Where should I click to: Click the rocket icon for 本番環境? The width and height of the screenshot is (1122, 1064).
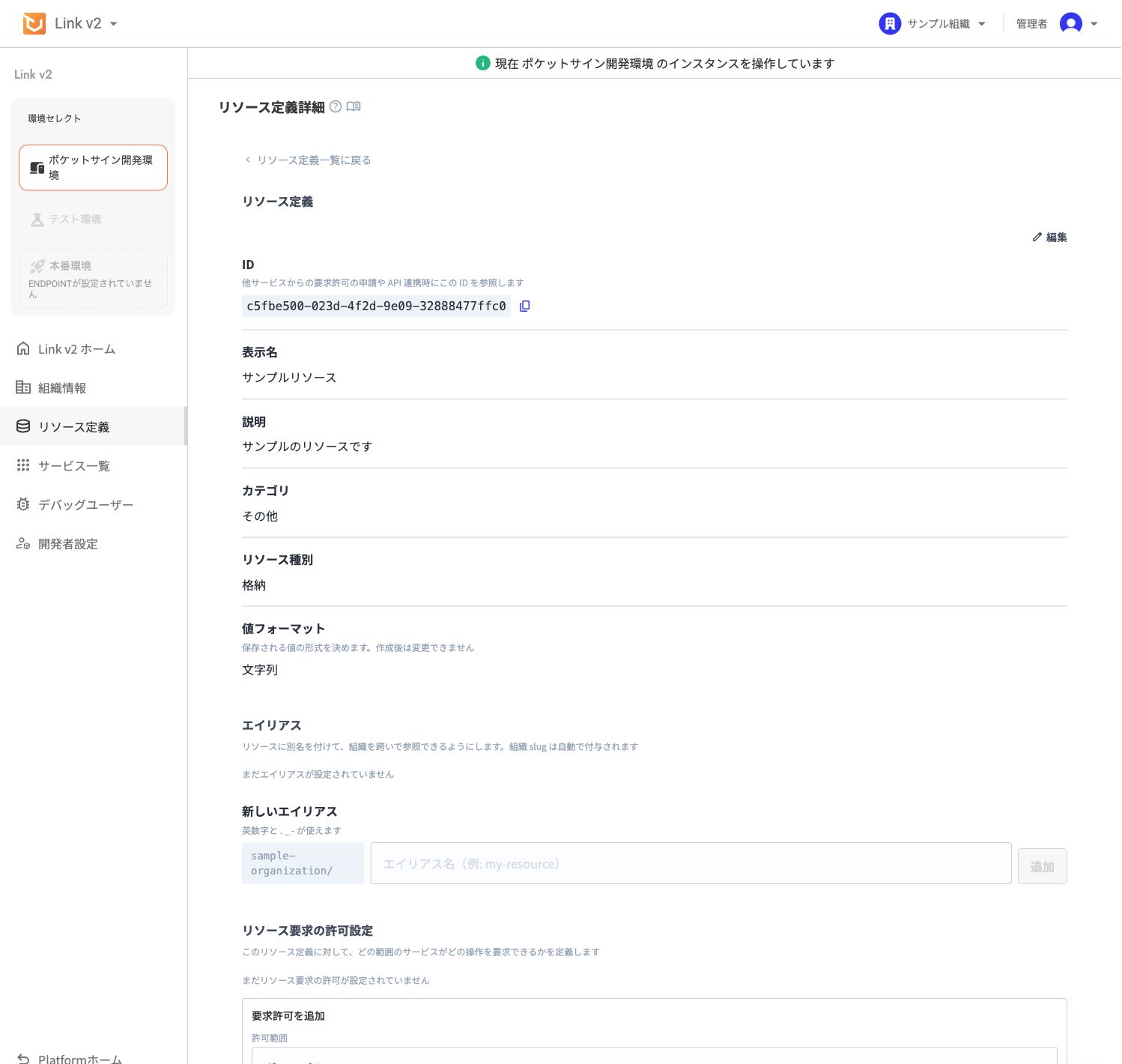37,266
